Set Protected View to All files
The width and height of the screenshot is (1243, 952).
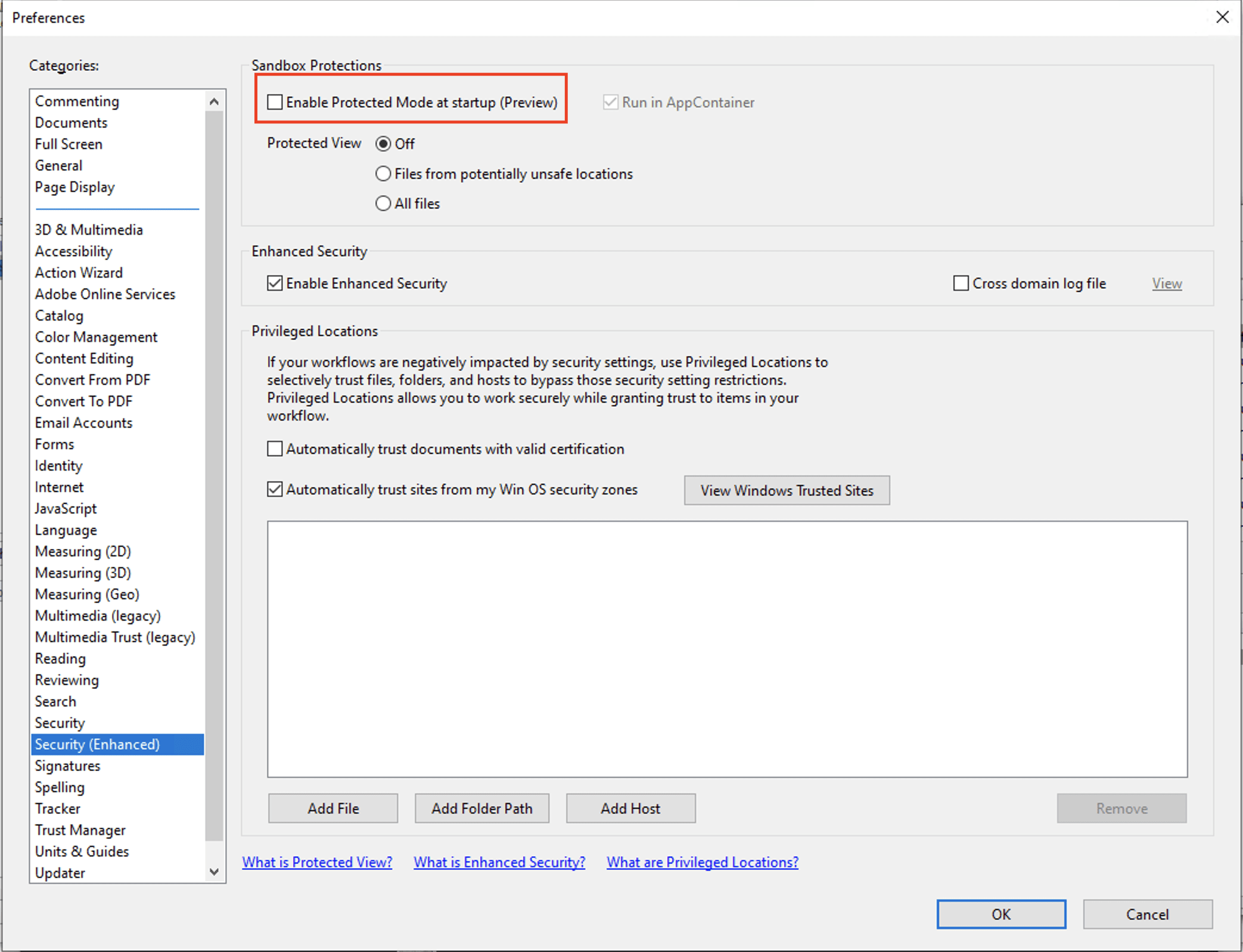pos(383,203)
